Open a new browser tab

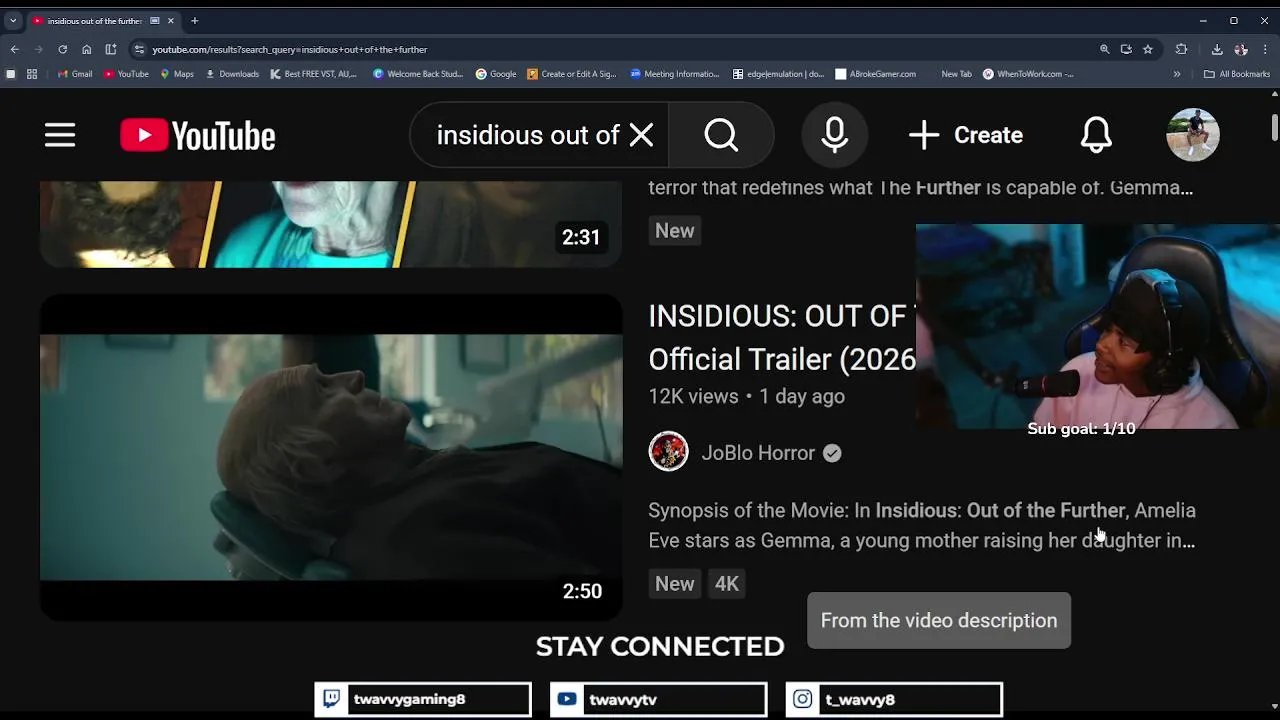click(x=194, y=20)
